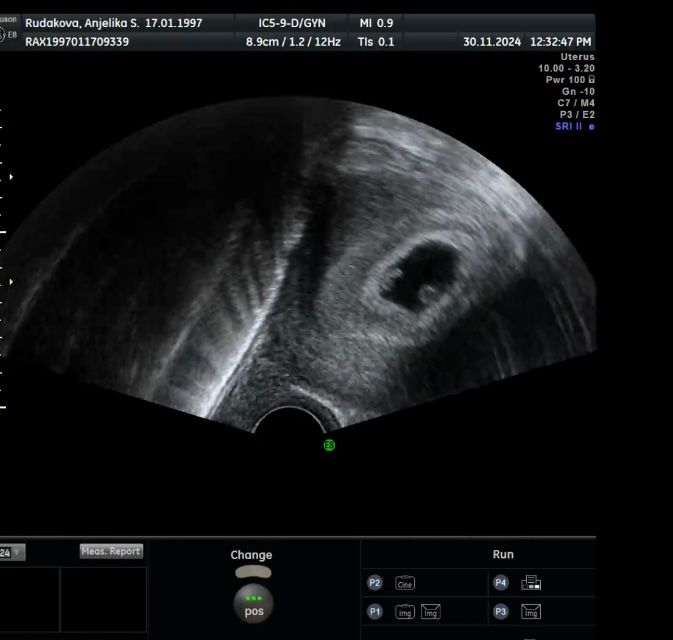Viewport: 673px width, 640px height.
Task: Select the Img envelope icon next to P3
Action: tap(531, 612)
